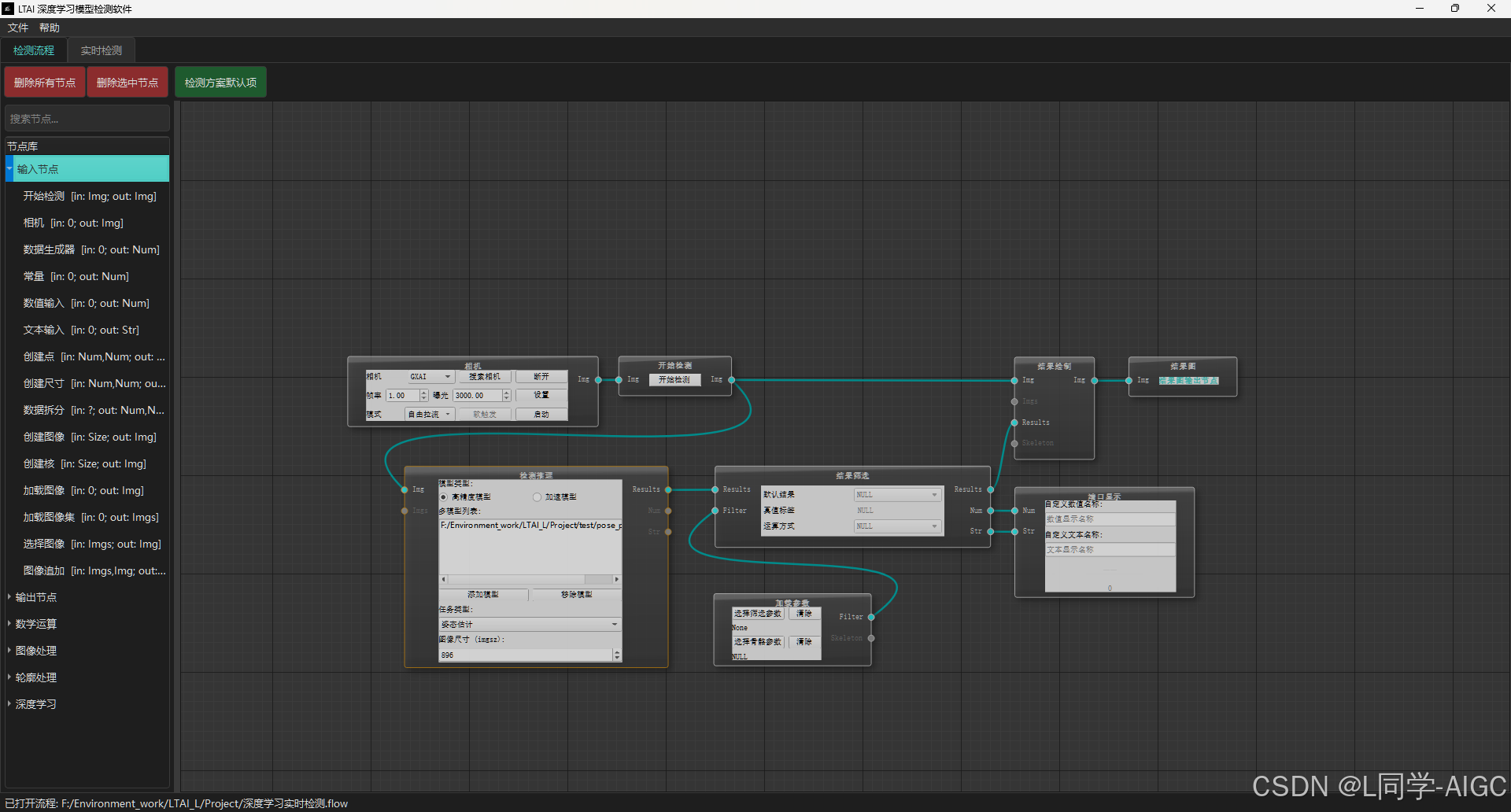
Task: Expand the 输出节点 category
Action: (9, 597)
